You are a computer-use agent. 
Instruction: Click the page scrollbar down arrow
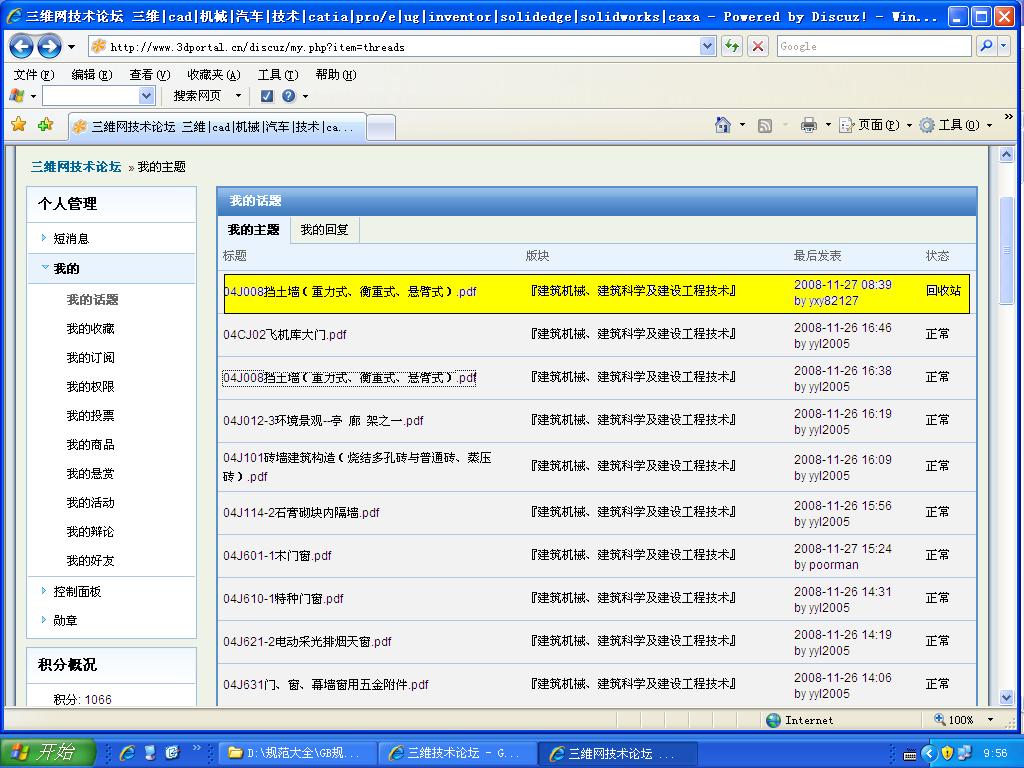point(1006,697)
